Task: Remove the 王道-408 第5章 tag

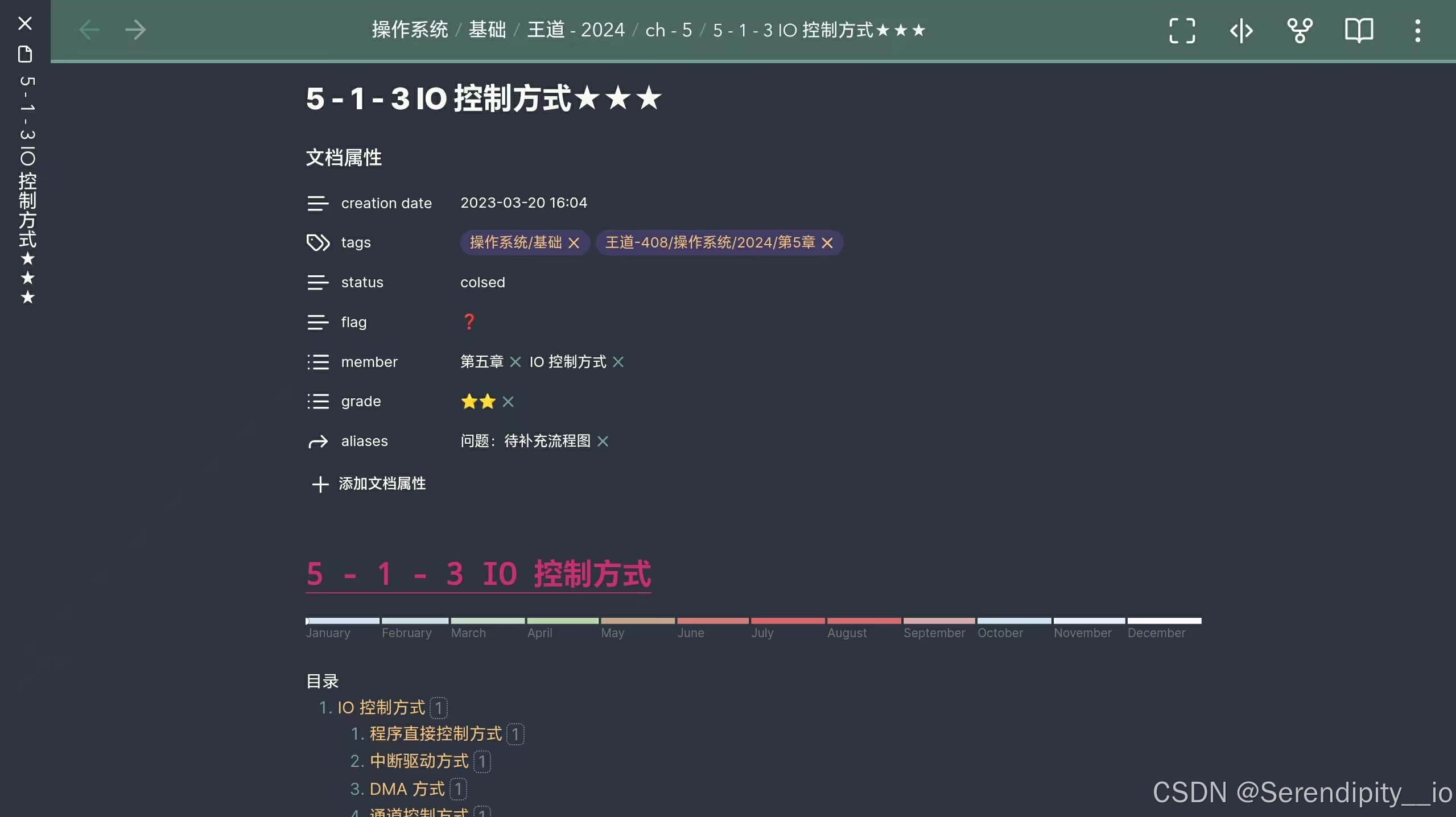Action: coord(827,243)
